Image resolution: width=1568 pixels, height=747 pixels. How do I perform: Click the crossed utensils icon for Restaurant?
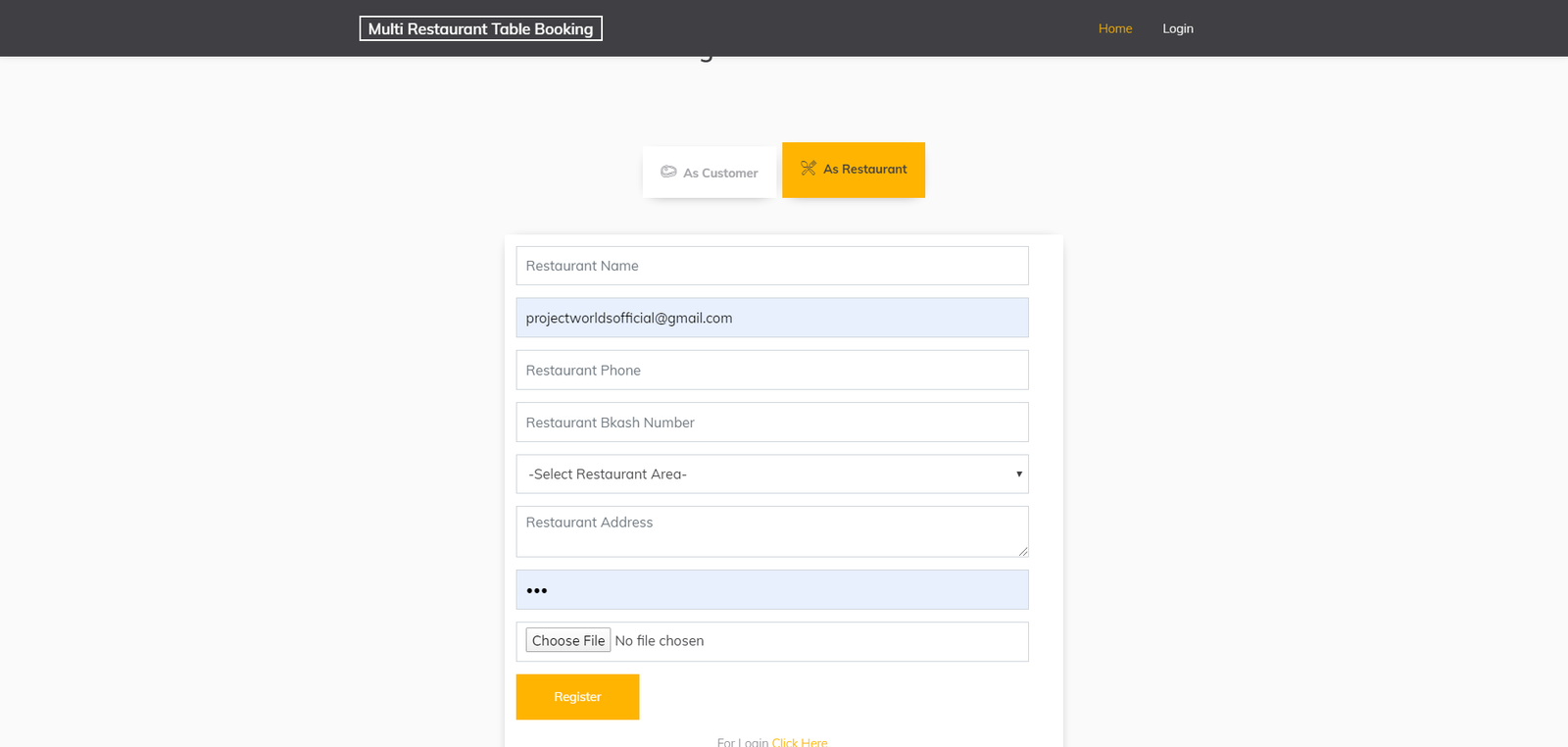(808, 169)
